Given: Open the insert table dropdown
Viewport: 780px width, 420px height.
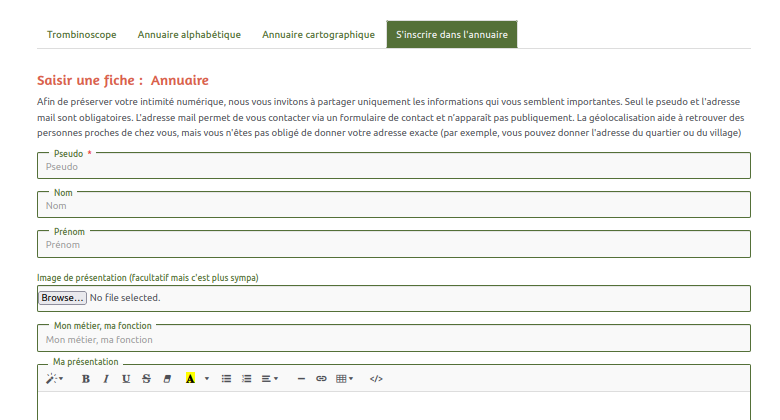Looking at the screenshot, I should [344, 379].
